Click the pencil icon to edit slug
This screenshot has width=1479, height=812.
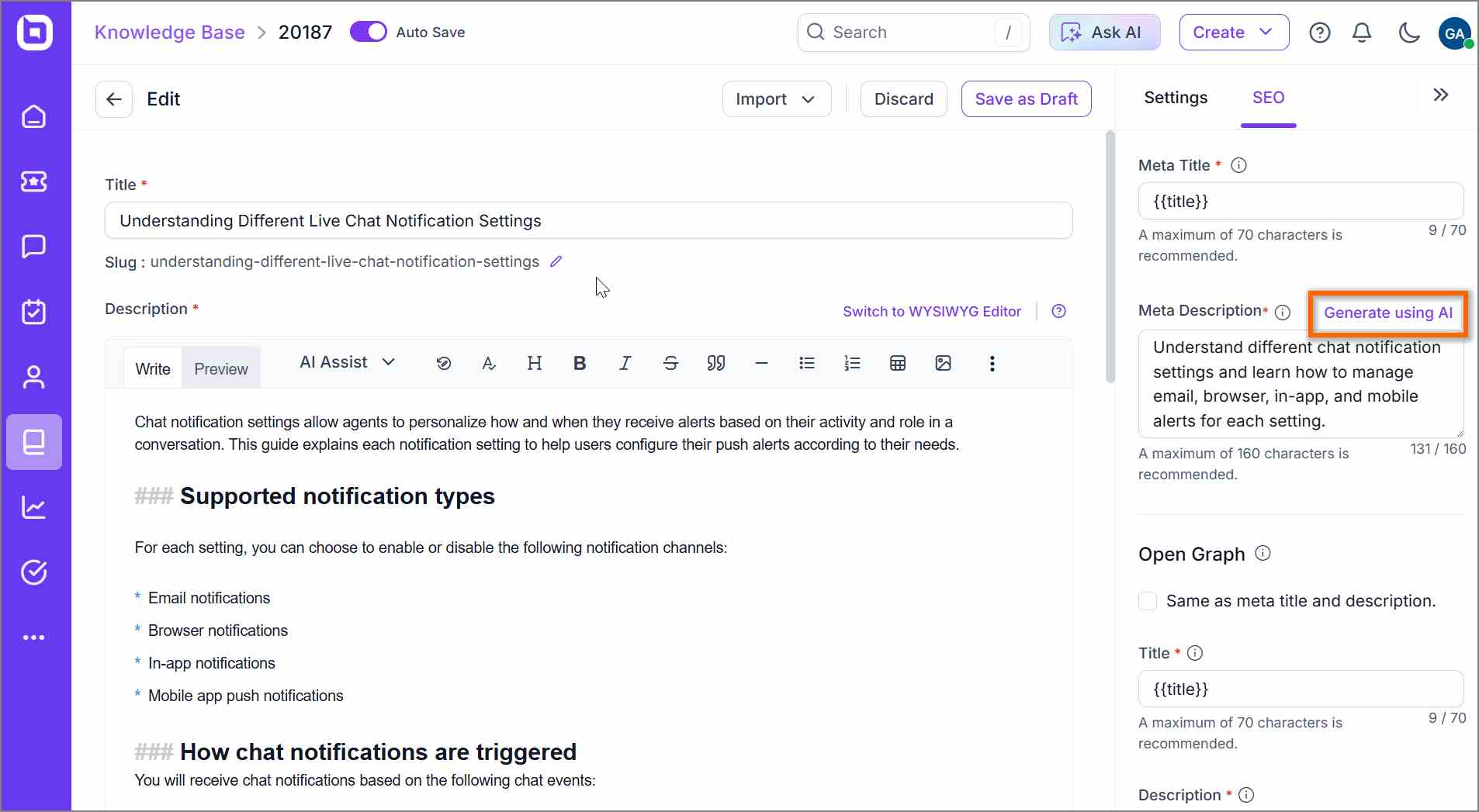point(556,261)
